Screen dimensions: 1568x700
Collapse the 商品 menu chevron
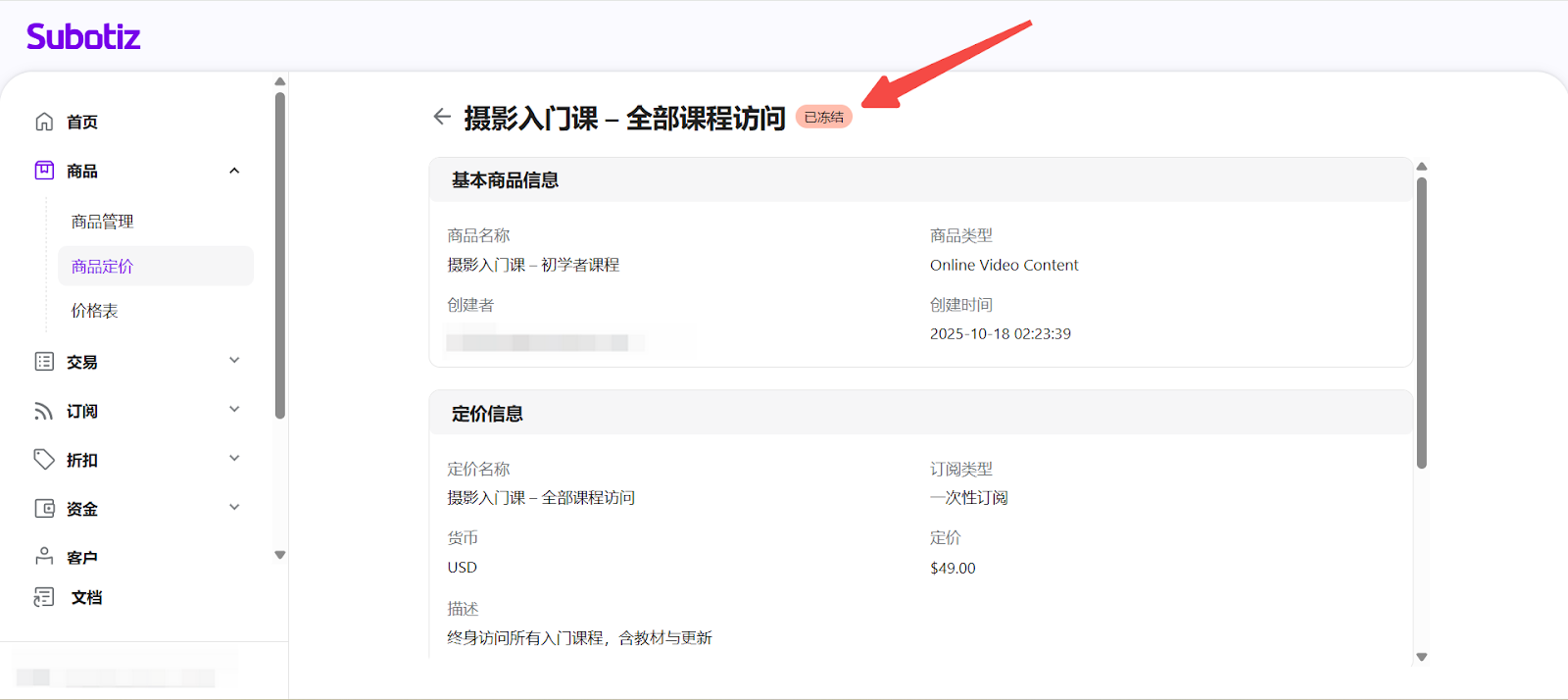234,171
